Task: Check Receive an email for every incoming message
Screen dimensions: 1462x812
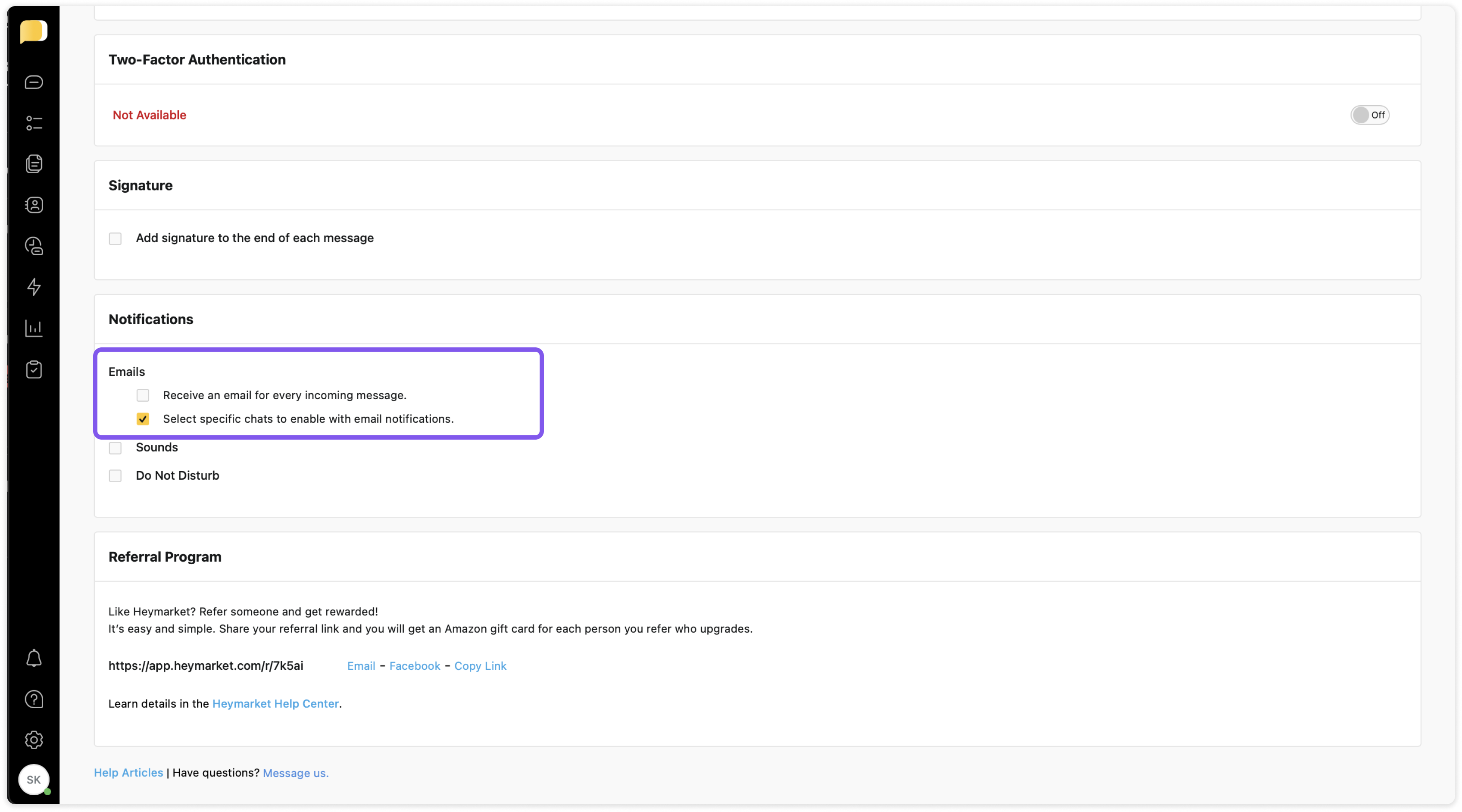Action: [x=143, y=396]
